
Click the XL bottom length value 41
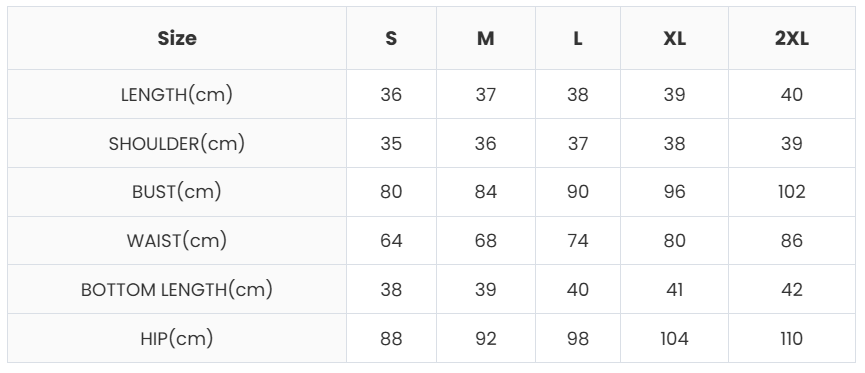click(674, 290)
